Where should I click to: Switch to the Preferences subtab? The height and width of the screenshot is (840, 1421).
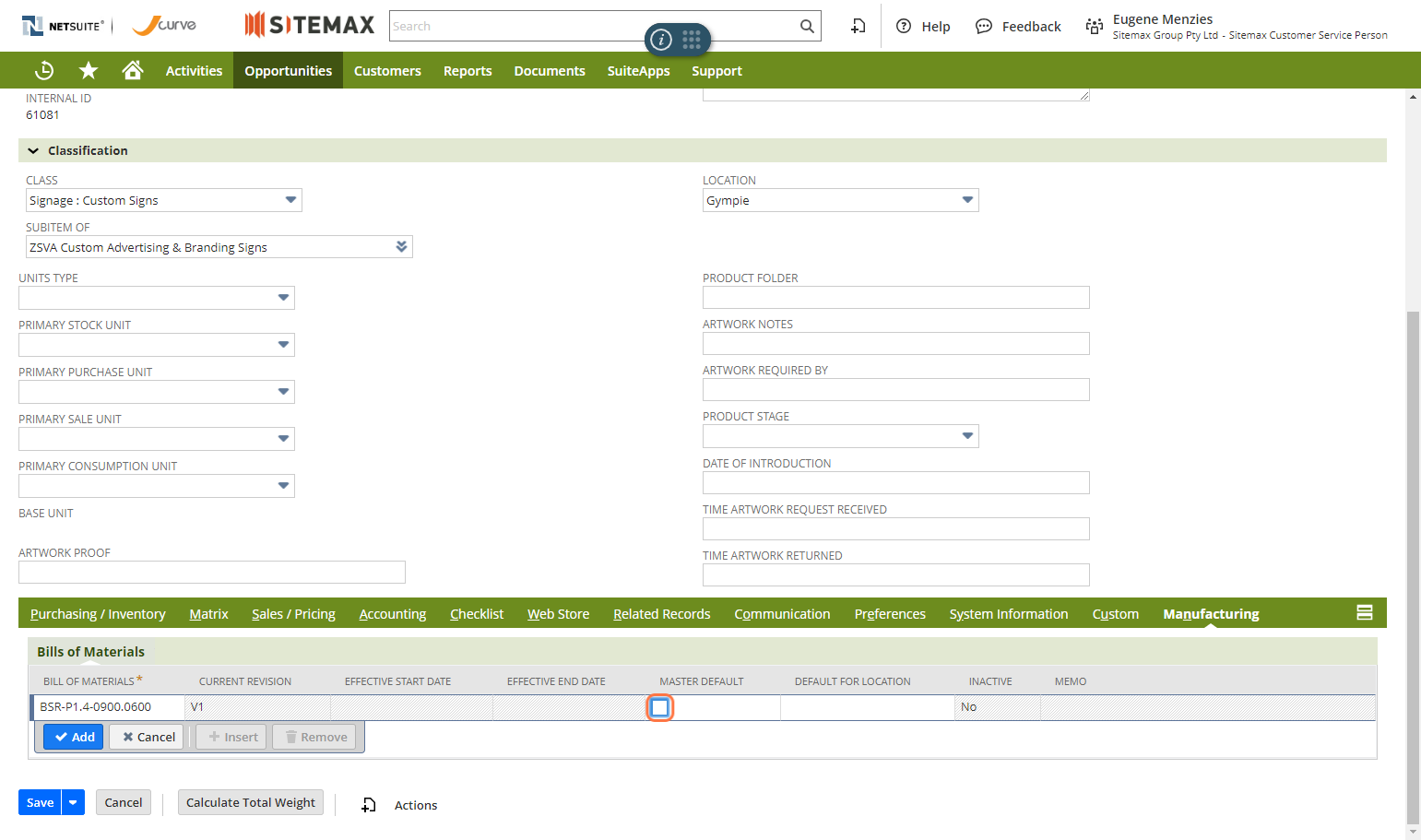click(890, 613)
